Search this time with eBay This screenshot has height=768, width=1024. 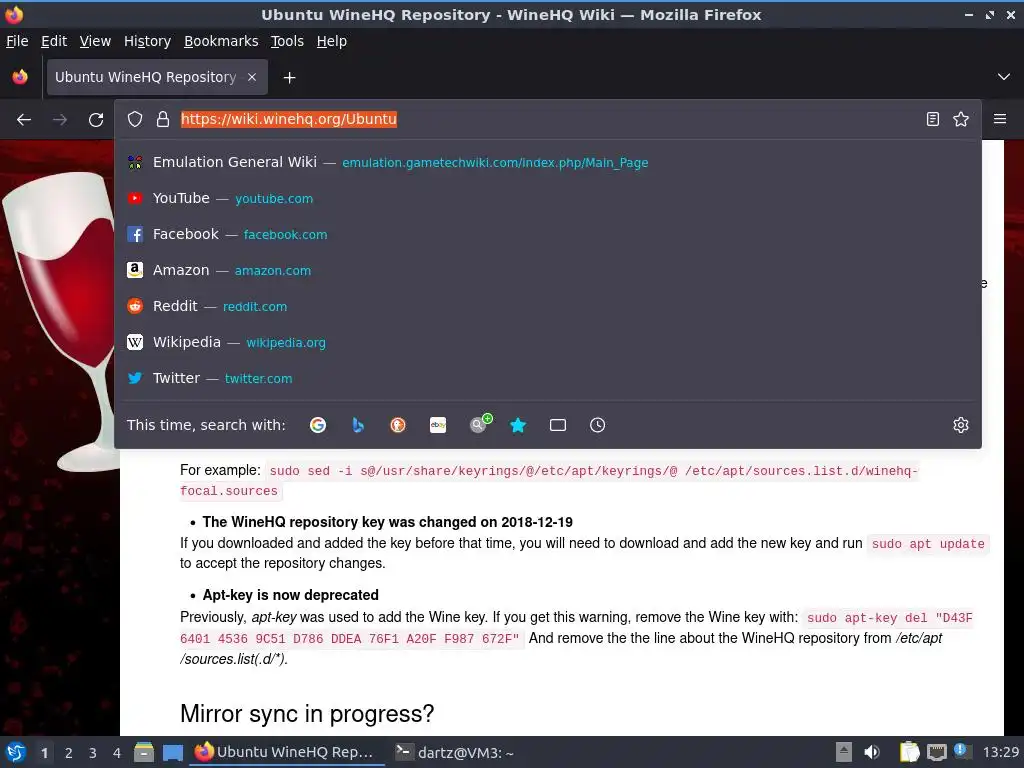pos(438,425)
